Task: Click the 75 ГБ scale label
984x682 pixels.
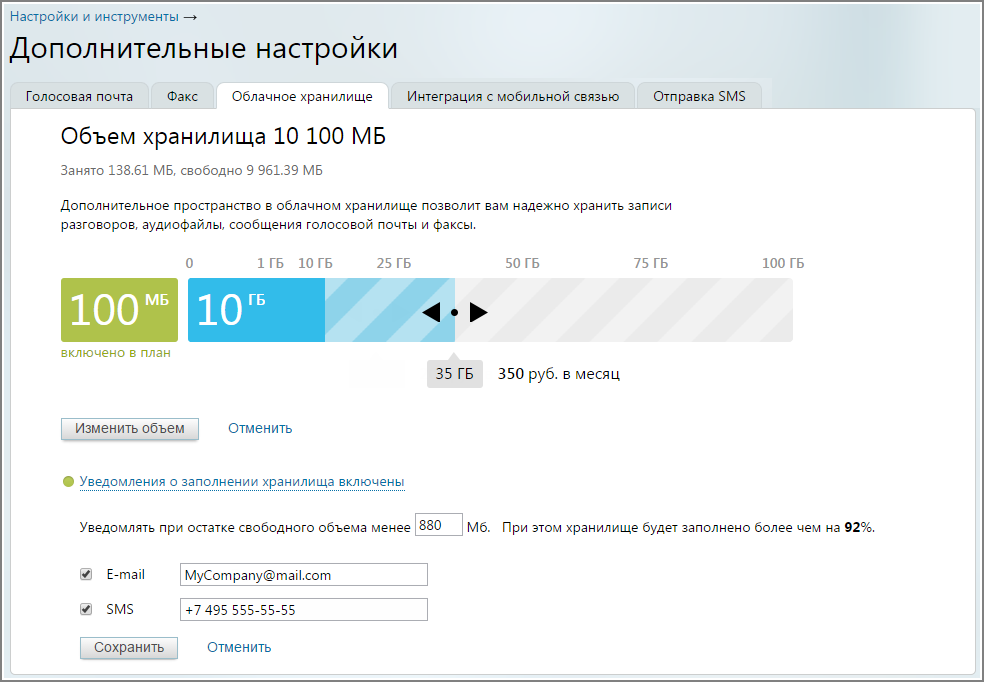Action: pos(651,264)
